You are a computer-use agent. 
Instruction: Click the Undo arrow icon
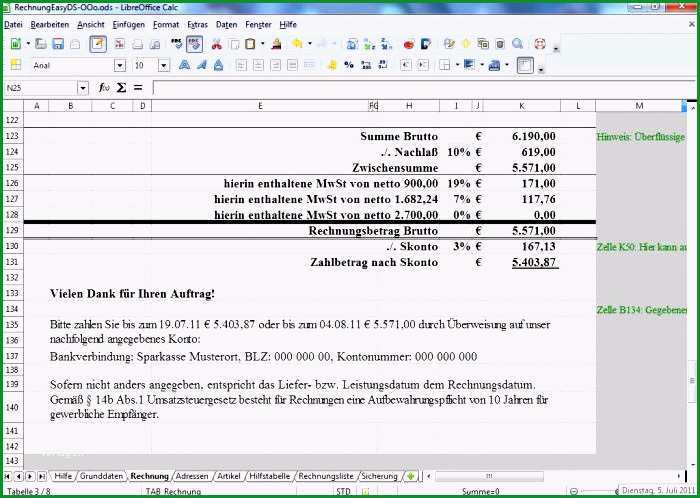pos(297,44)
